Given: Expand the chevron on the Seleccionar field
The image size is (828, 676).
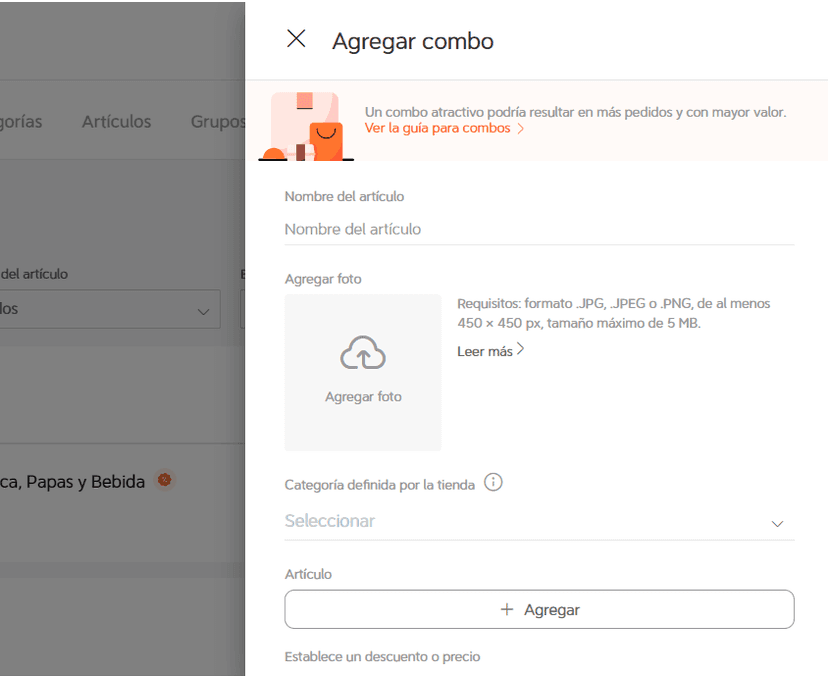Looking at the screenshot, I should coord(777,523).
